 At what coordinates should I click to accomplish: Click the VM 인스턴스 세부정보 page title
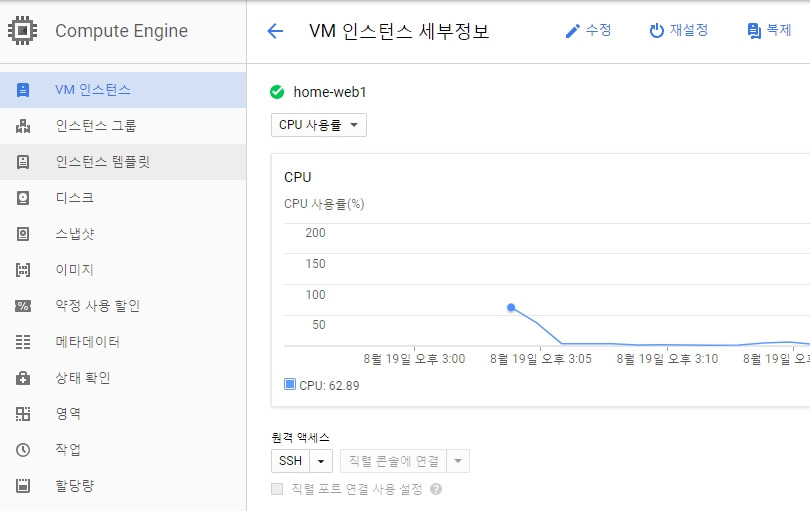tap(399, 31)
